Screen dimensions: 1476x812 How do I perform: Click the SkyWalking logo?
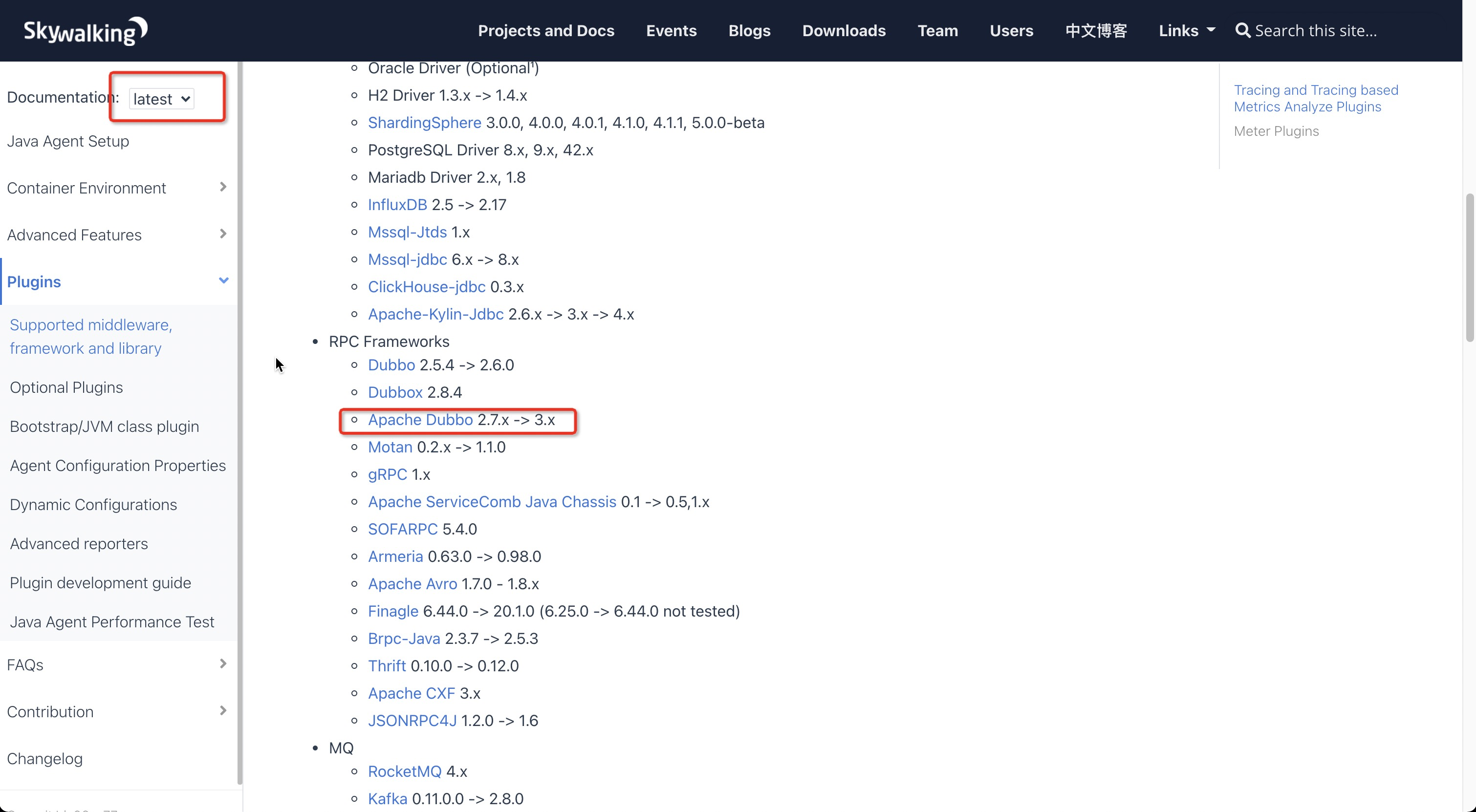(85, 31)
